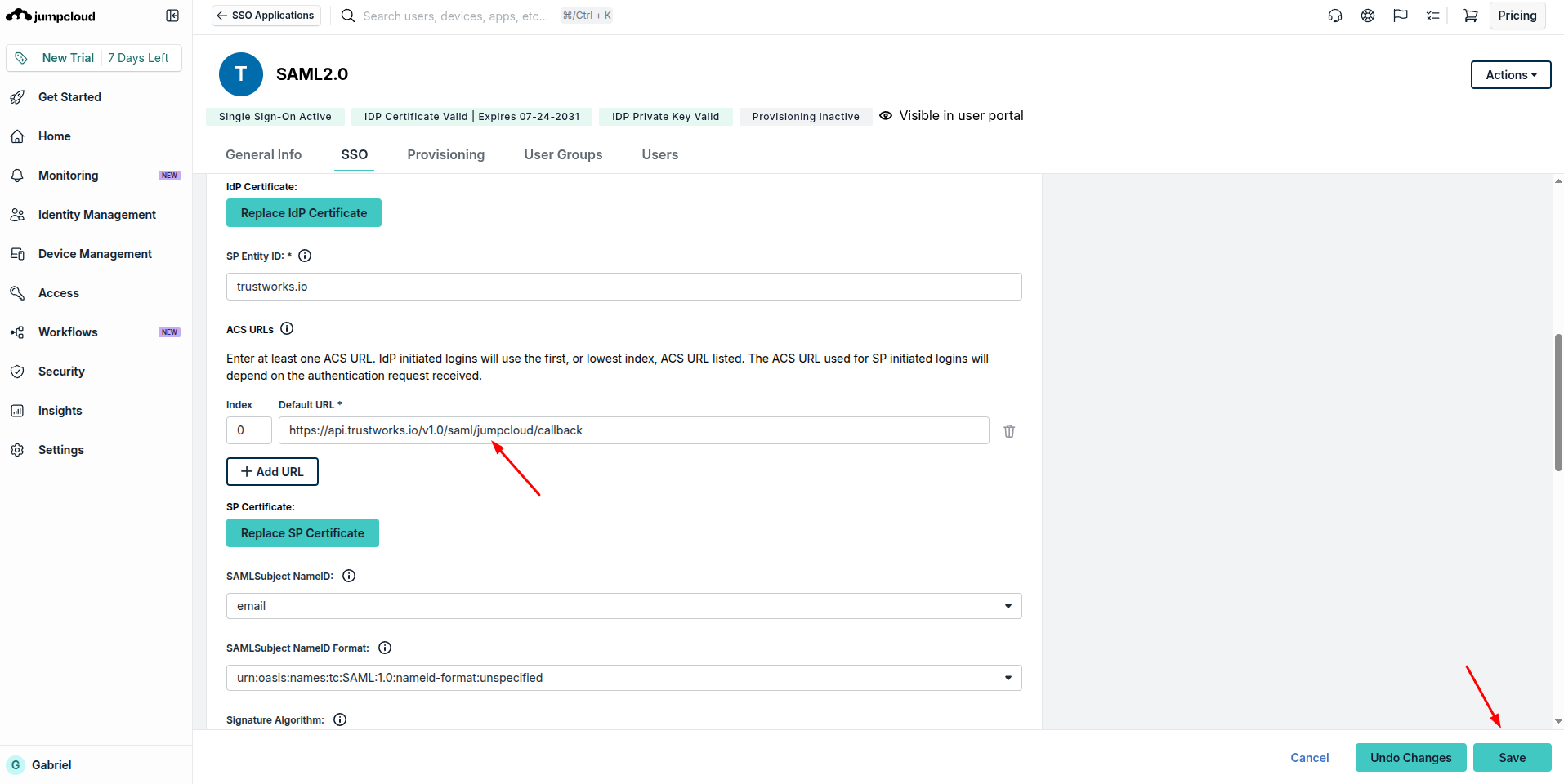Click Replace SP Certificate button
Screen dimensions: 1564x784
(x=302, y=533)
